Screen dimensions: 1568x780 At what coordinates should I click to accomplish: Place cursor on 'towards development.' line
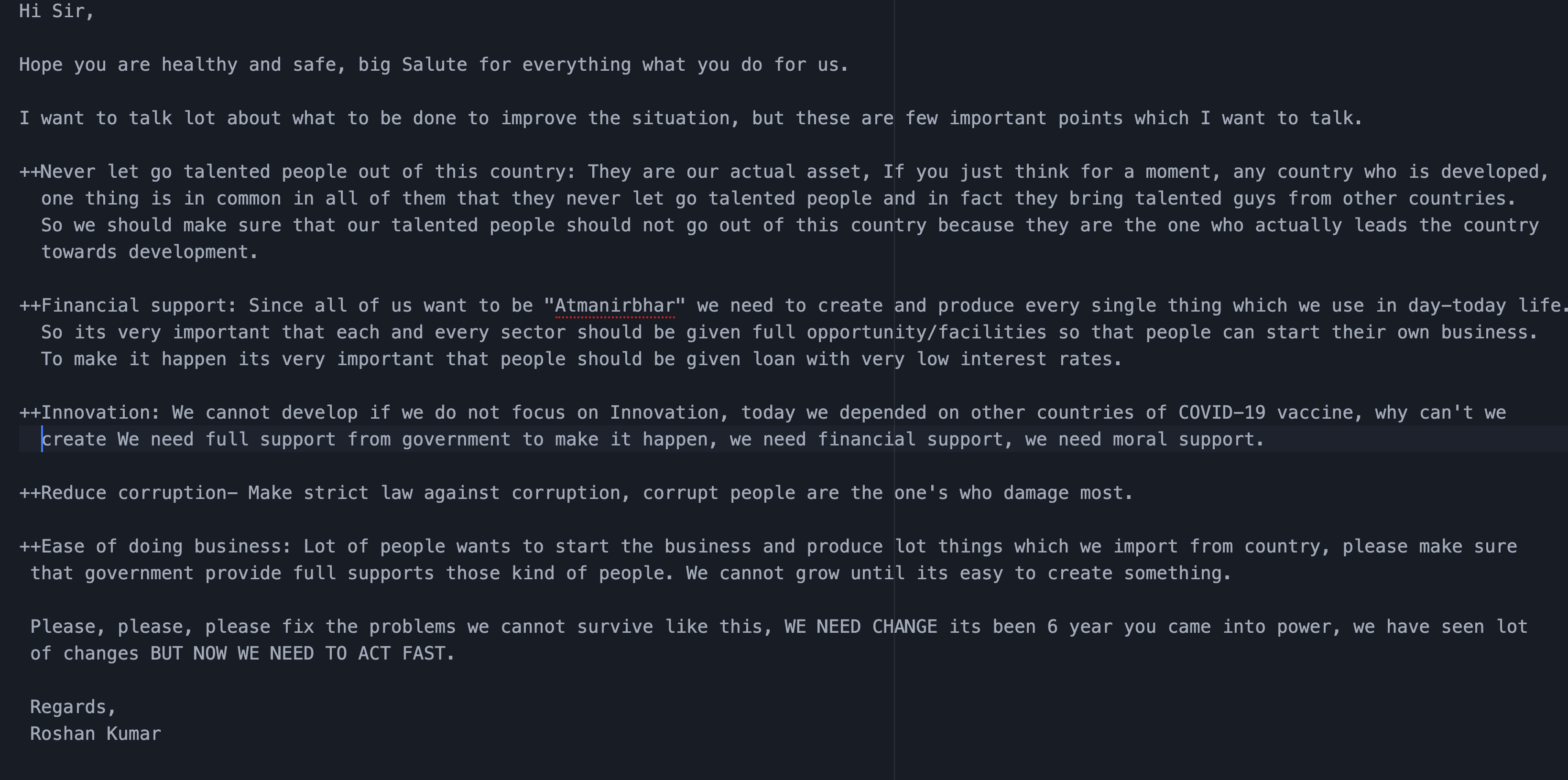[149, 252]
